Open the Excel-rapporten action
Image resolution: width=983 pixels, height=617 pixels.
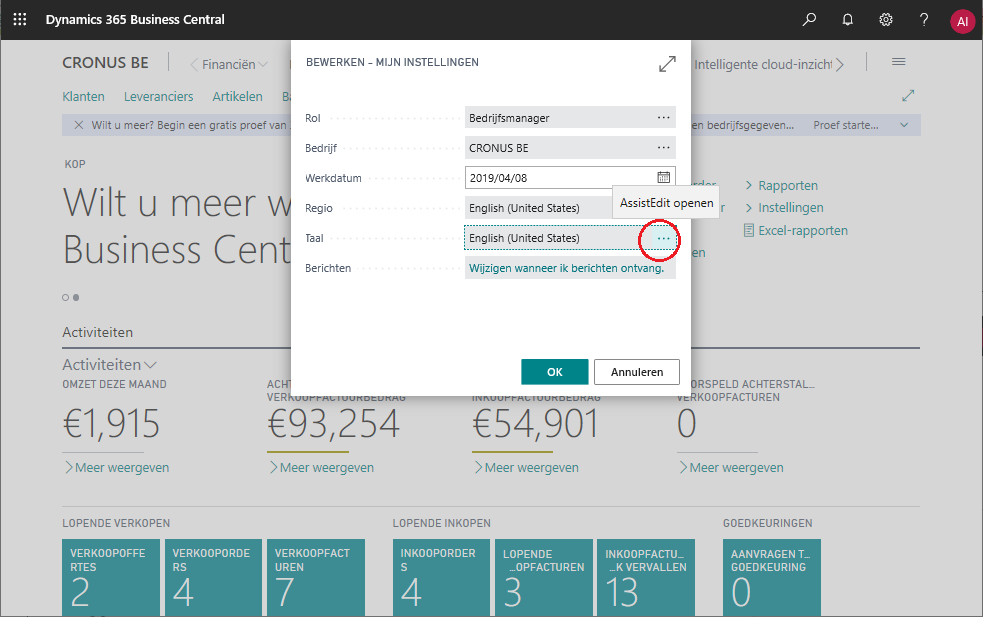(796, 230)
